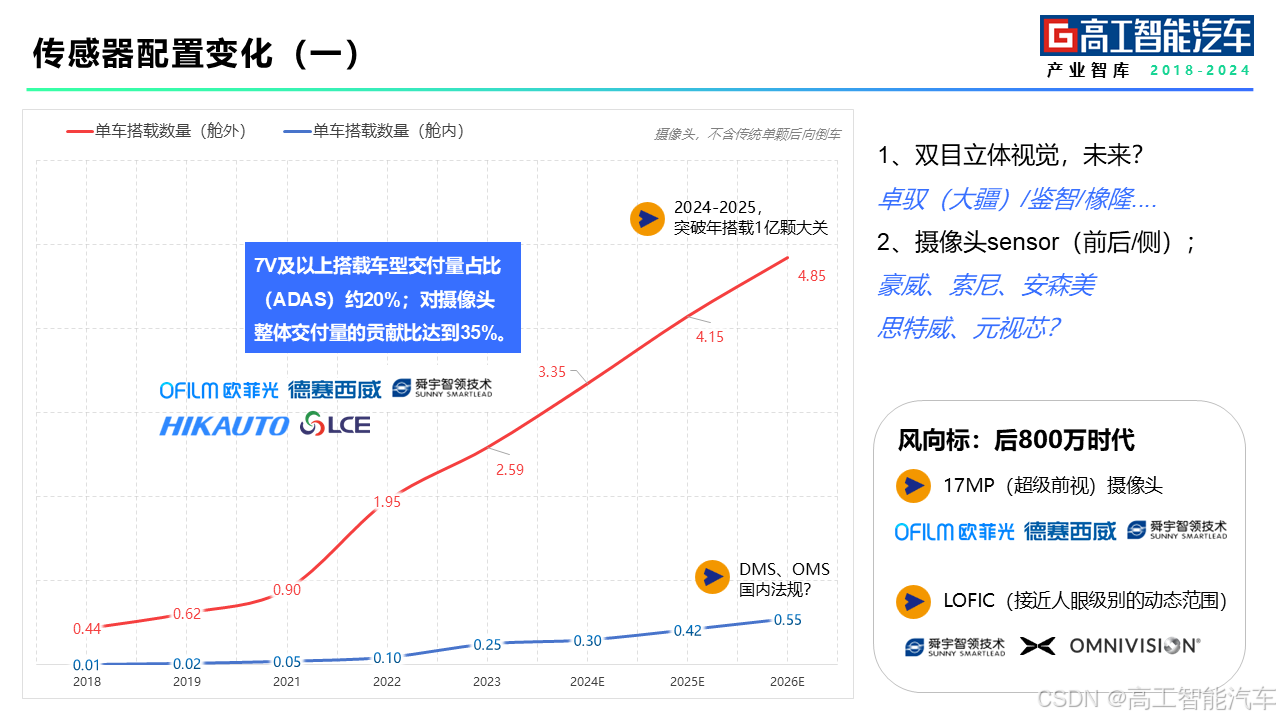1280x720 pixels.
Task: Click the red data label 2.59
Action: [510, 469]
